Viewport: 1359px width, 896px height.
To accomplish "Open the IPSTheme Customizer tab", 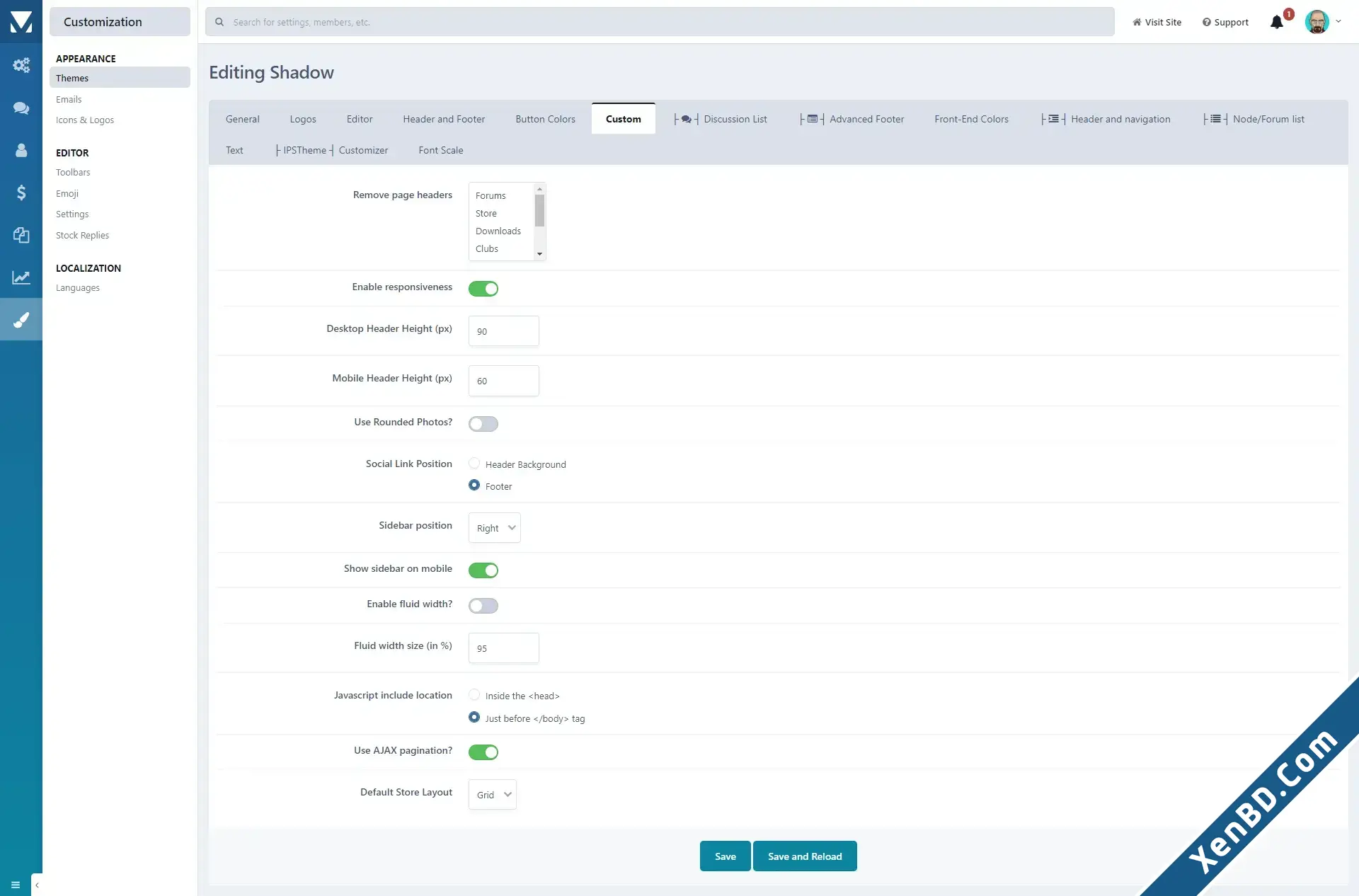I will coord(332,150).
